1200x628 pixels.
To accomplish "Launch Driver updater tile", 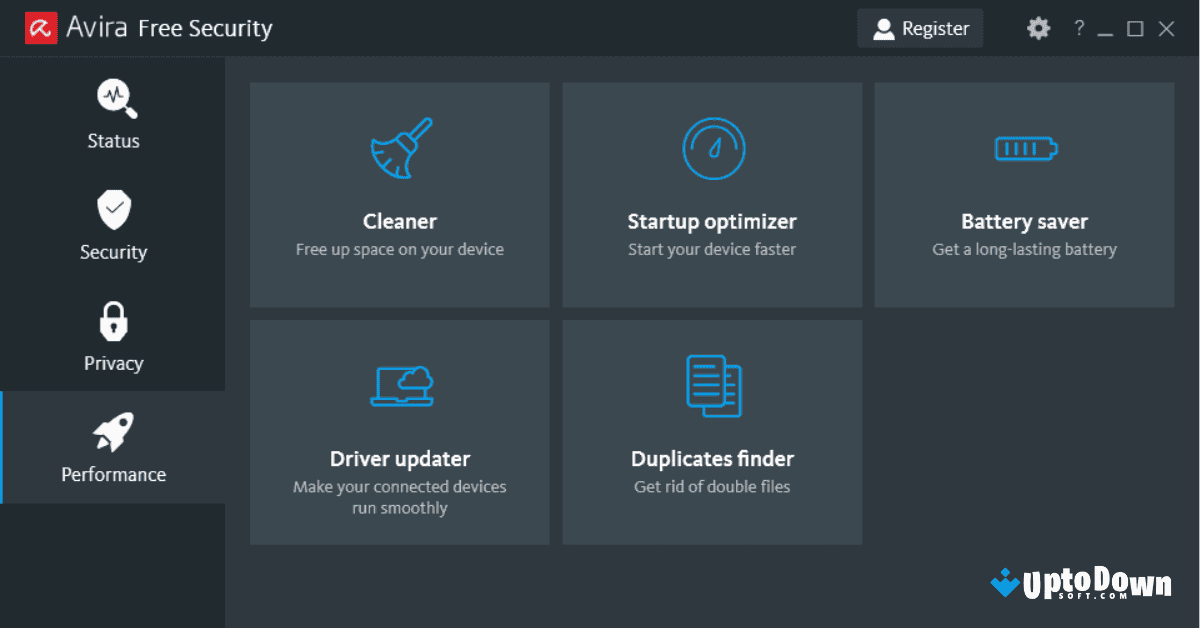I will pyautogui.click(x=399, y=432).
